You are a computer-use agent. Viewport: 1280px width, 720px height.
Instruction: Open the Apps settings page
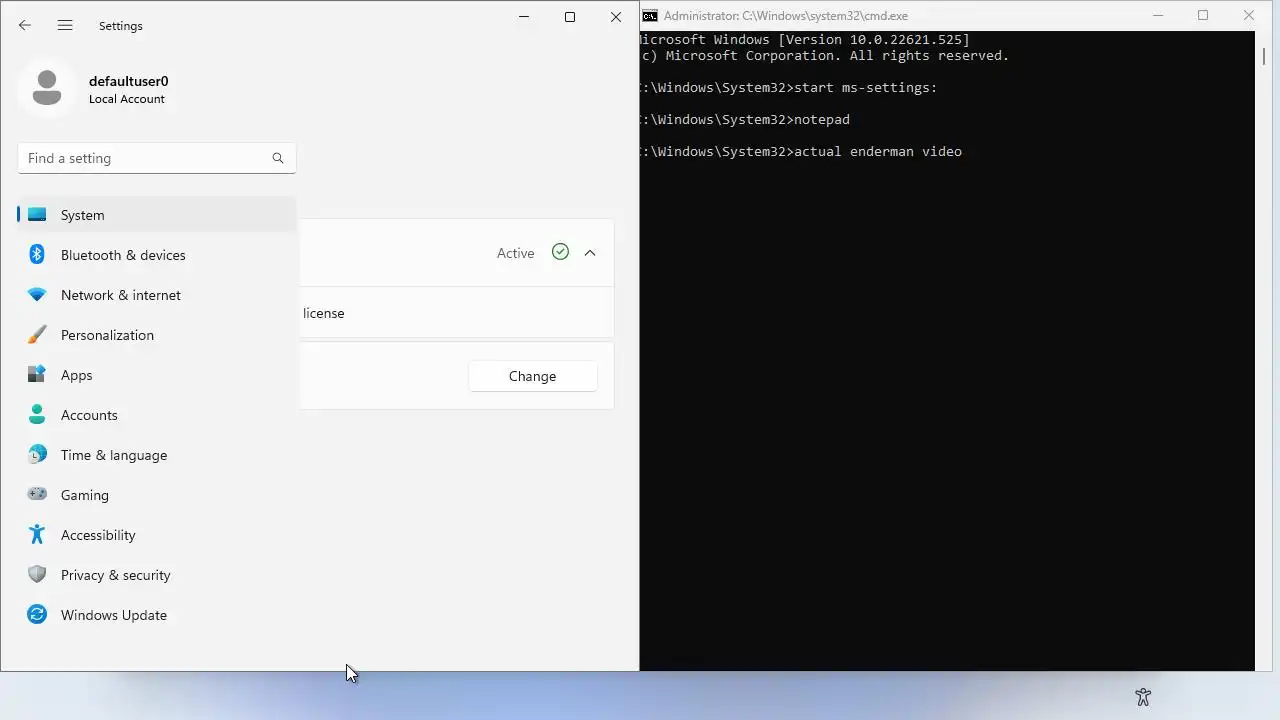tap(157, 375)
